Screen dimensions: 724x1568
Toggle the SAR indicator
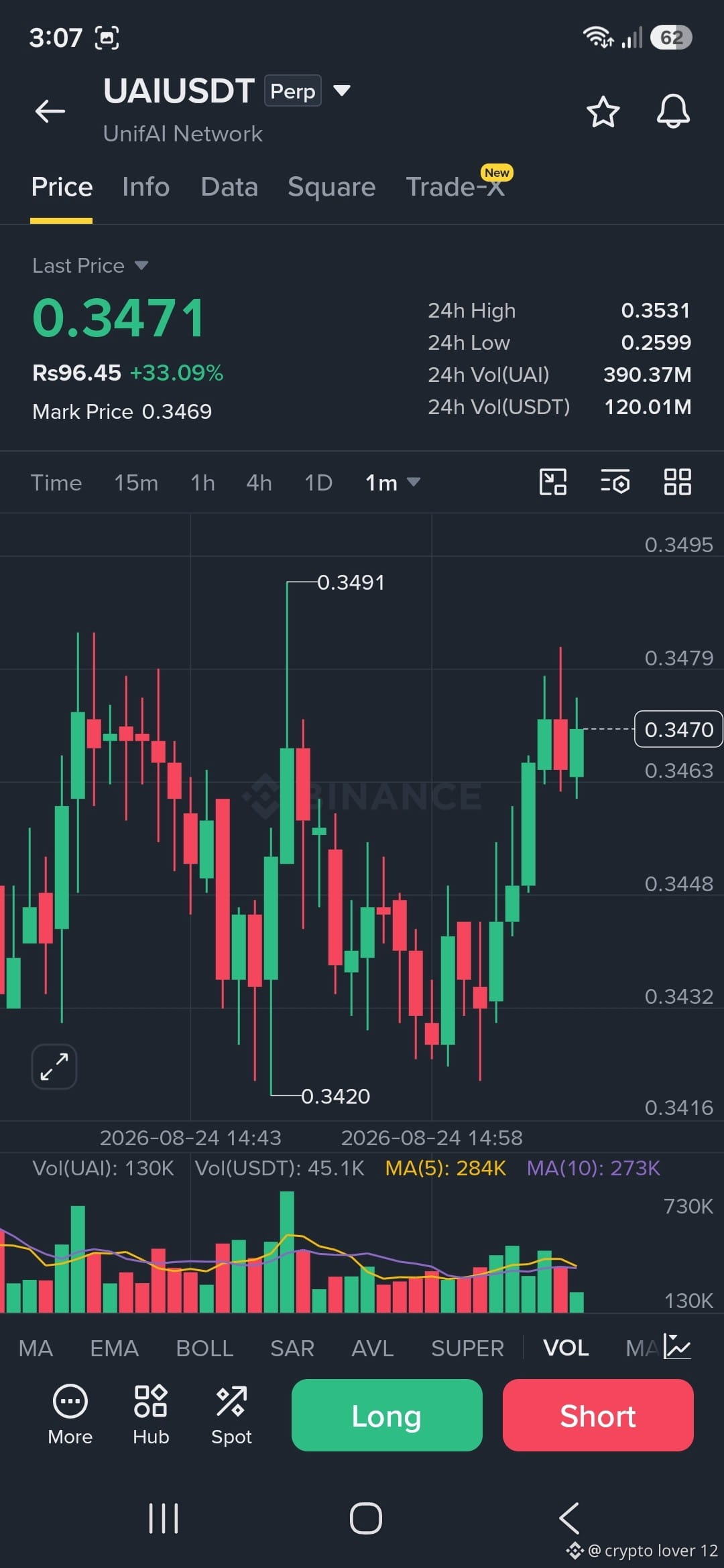pyautogui.click(x=292, y=1348)
